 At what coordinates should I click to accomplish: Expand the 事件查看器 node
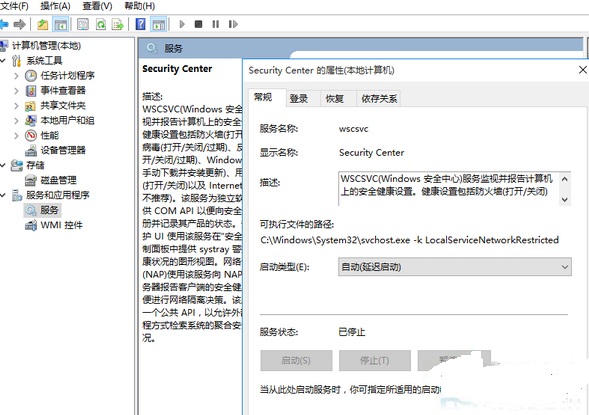coord(16,91)
